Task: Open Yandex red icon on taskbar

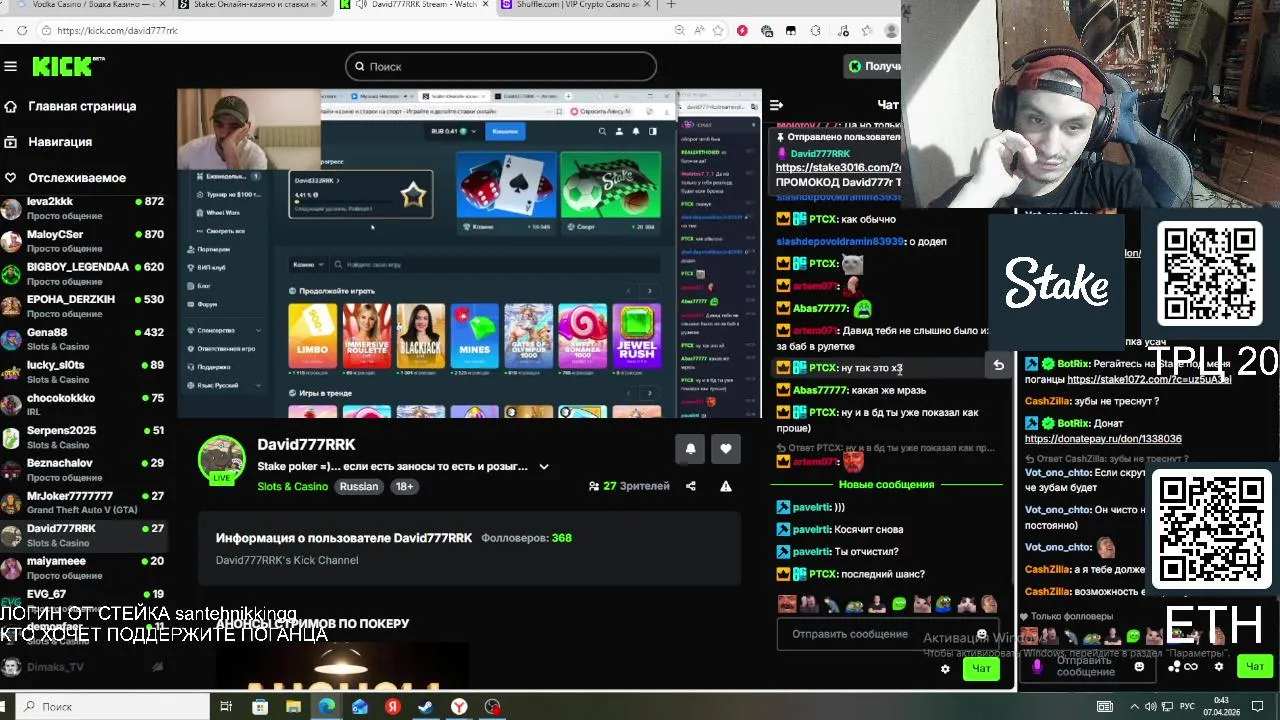Action: click(392, 707)
